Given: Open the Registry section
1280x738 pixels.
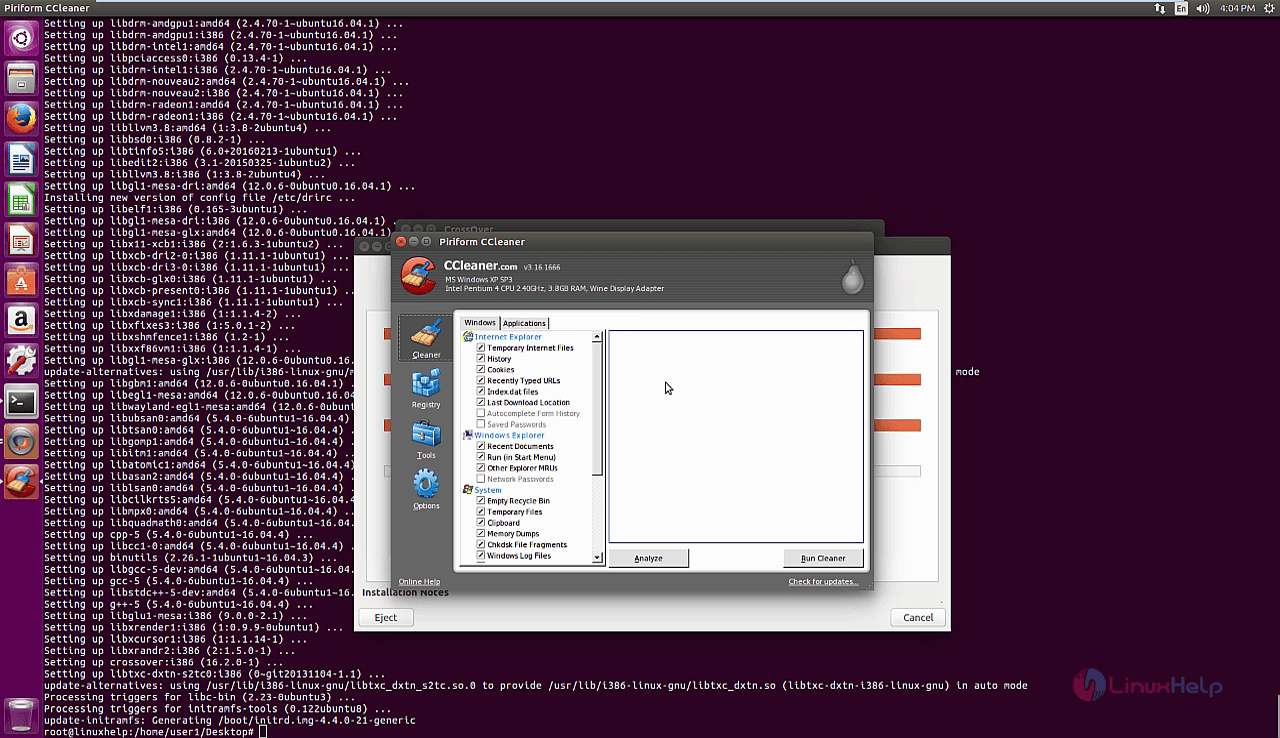Looking at the screenshot, I should [426, 388].
